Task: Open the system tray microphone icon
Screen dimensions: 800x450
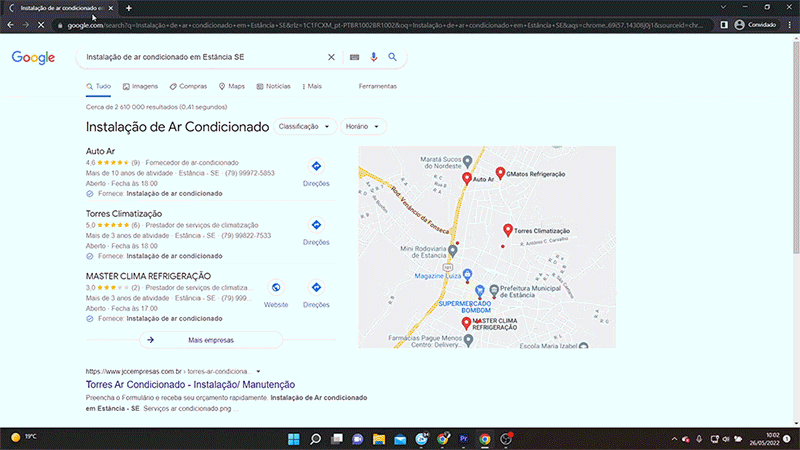Action: tap(699, 439)
